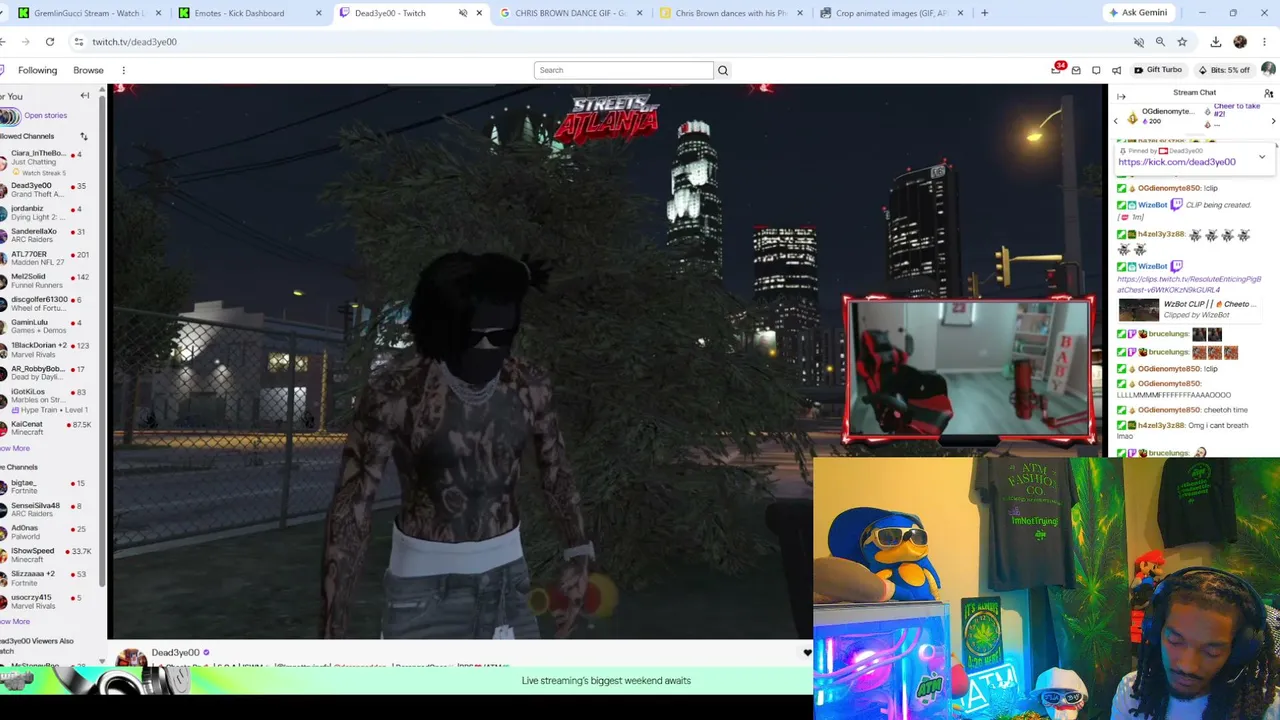Viewport: 1280px width, 720px height.
Task: Close the CHRIS BROWN DANCE GIF tab
Action: coord(640,13)
